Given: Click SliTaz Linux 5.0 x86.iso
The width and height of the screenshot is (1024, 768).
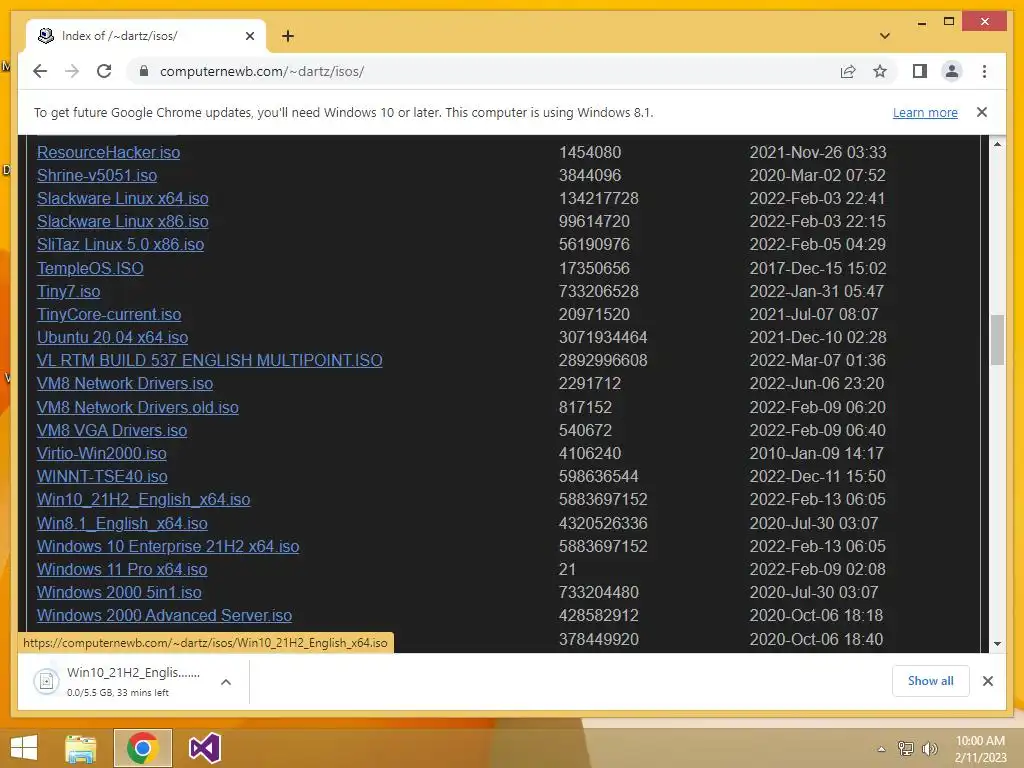Looking at the screenshot, I should click(x=120, y=244).
